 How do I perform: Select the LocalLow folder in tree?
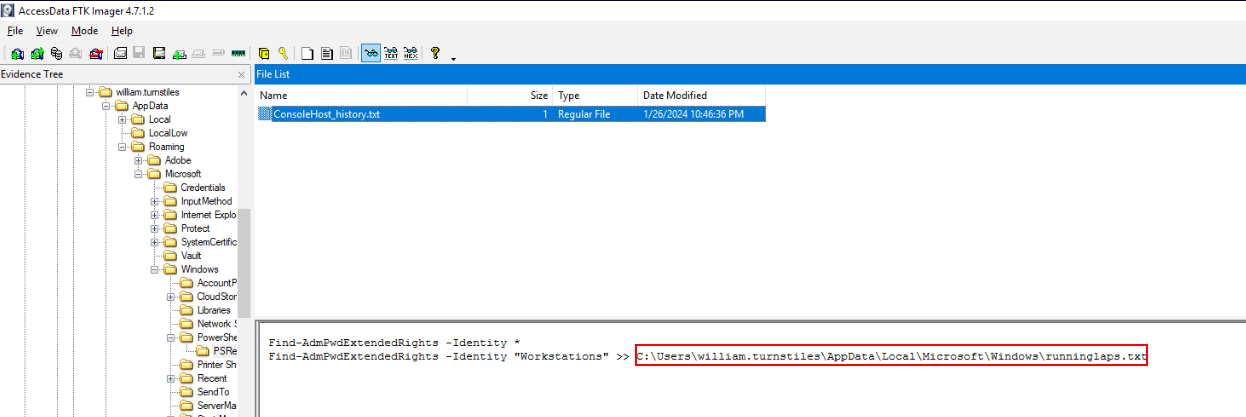tap(168, 133)
